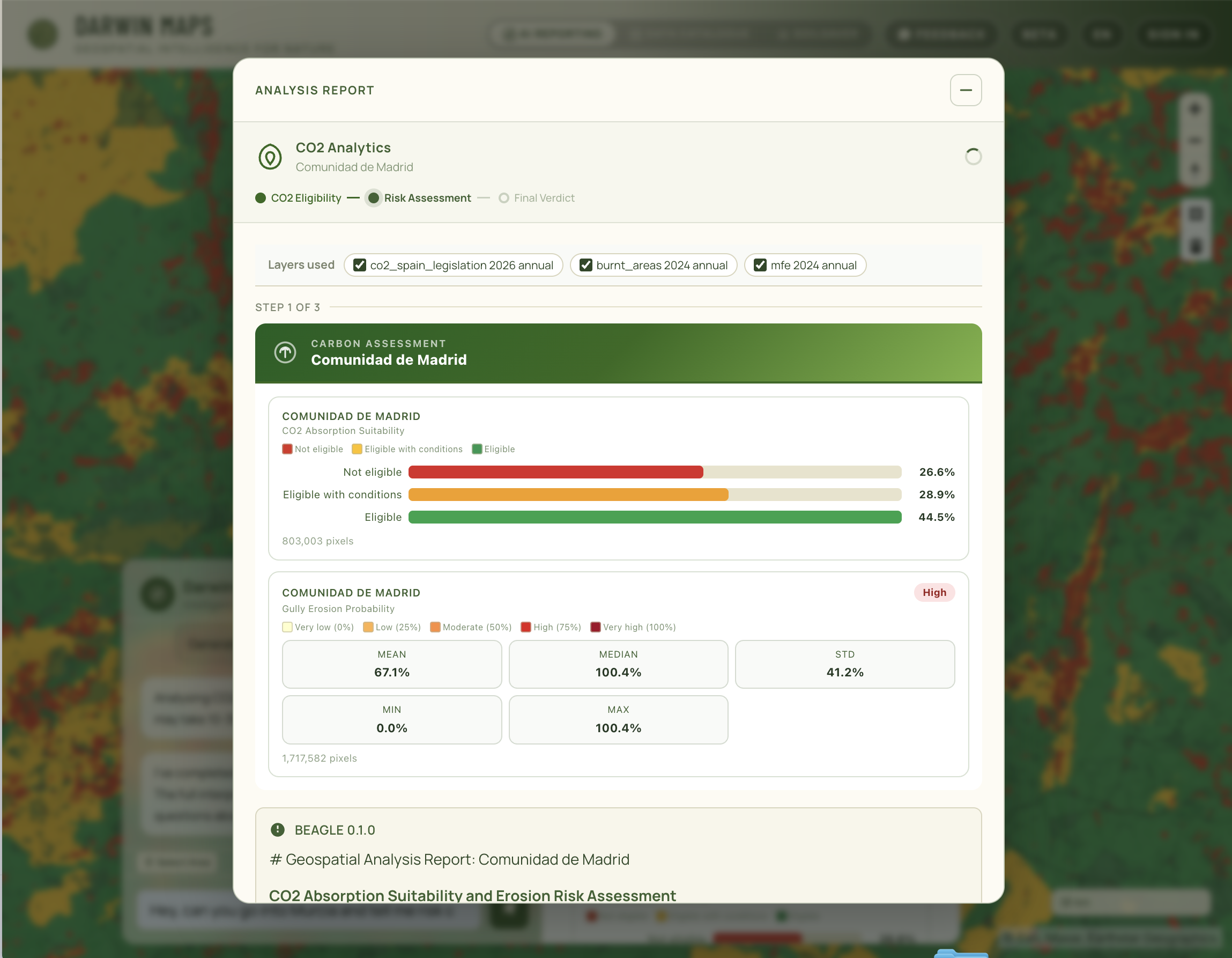Minimize the Analysis Report panel

tap(965, 90)
